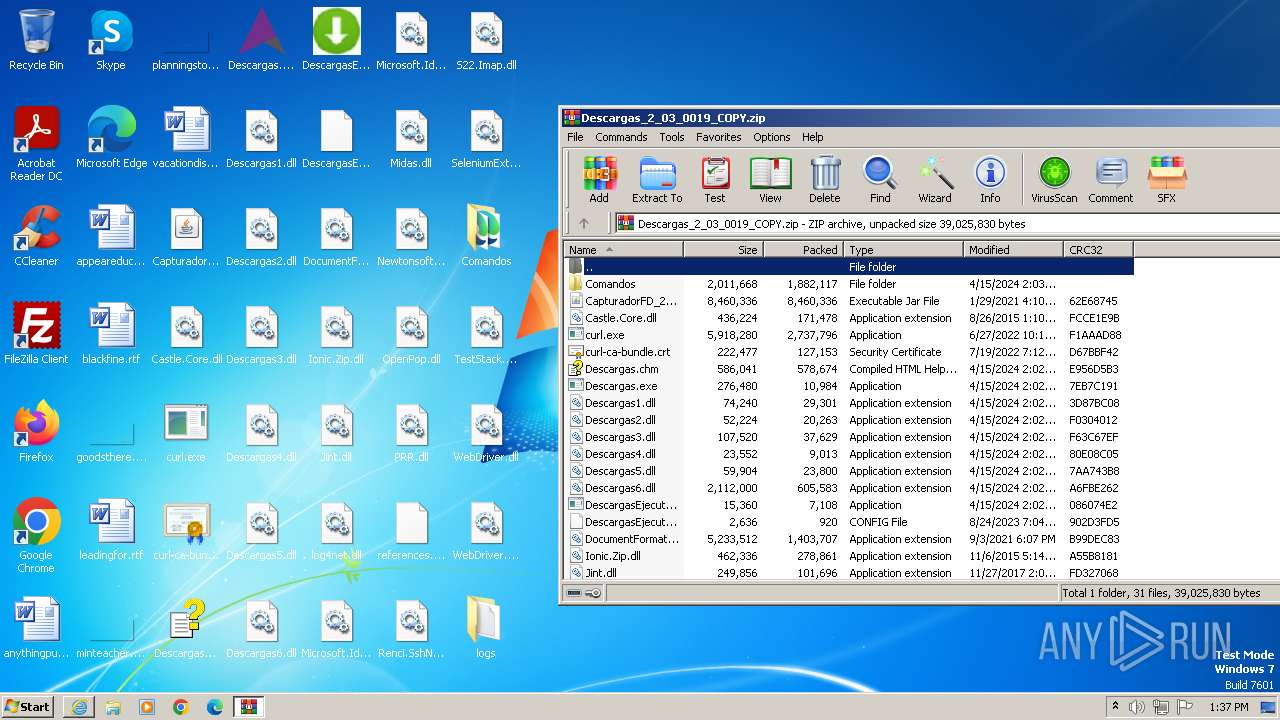1280x720 pixels.
Task: Select Descargas.chm in archive list
Action: pyautogui.click(x=850, y=369)
